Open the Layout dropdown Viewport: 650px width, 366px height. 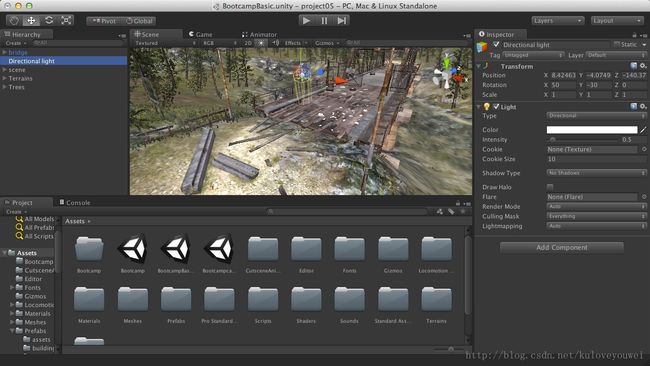tap(617, 20)
